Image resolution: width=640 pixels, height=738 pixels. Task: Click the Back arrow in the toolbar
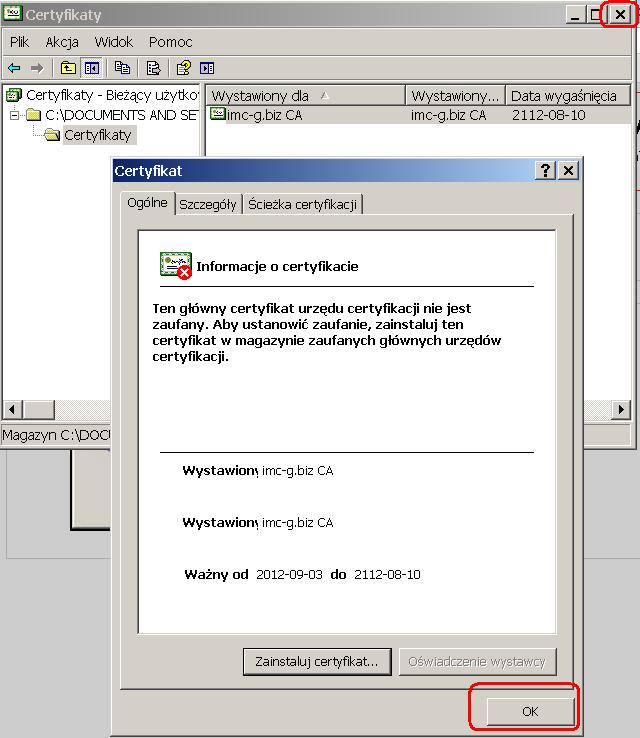(14, 68)
